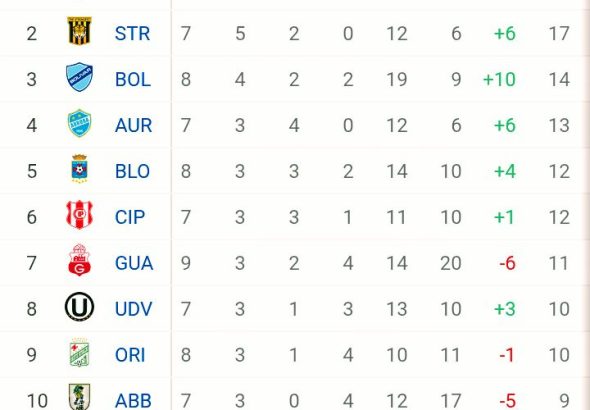Select the Blooming crest with crown

point(79,169)
